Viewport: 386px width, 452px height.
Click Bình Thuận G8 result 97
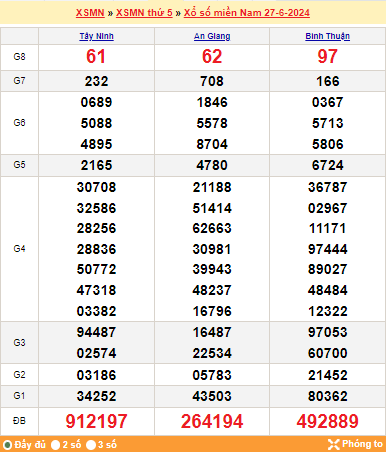327,56
